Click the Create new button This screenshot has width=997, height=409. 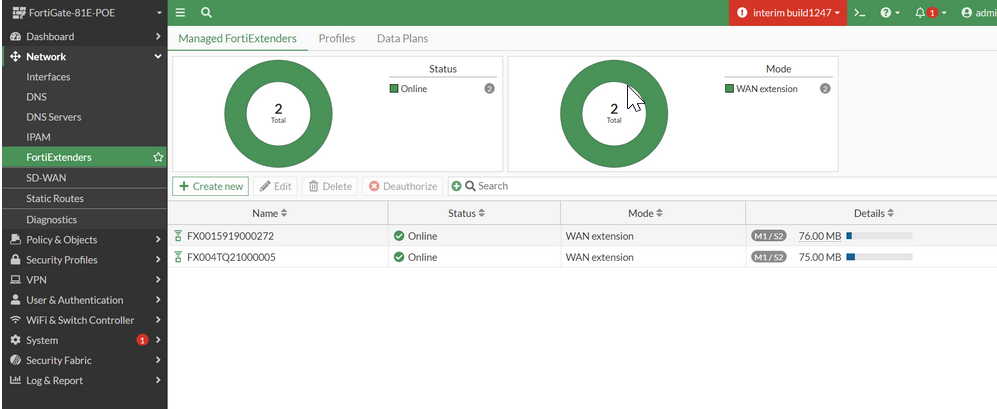pos(210,186)
